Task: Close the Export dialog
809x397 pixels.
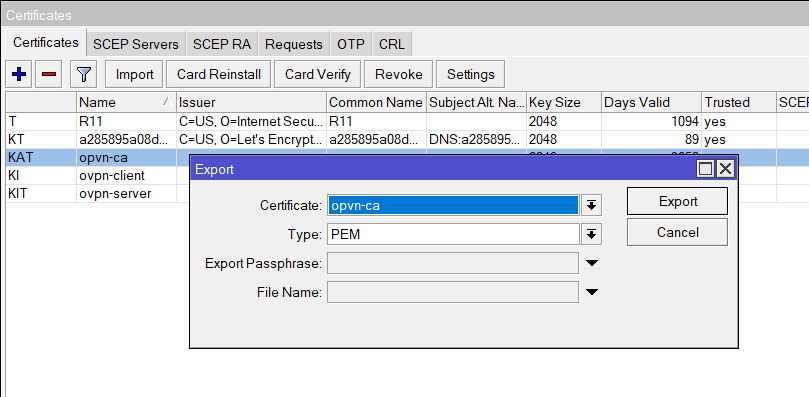Action: (725, 168)
